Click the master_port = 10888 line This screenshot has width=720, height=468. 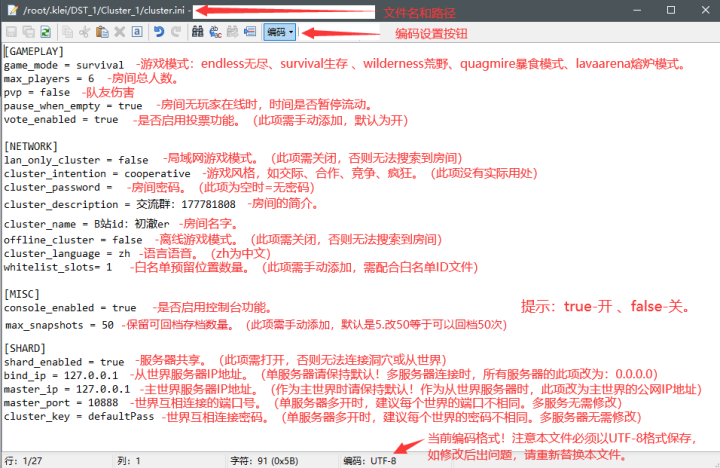(61, 403)
